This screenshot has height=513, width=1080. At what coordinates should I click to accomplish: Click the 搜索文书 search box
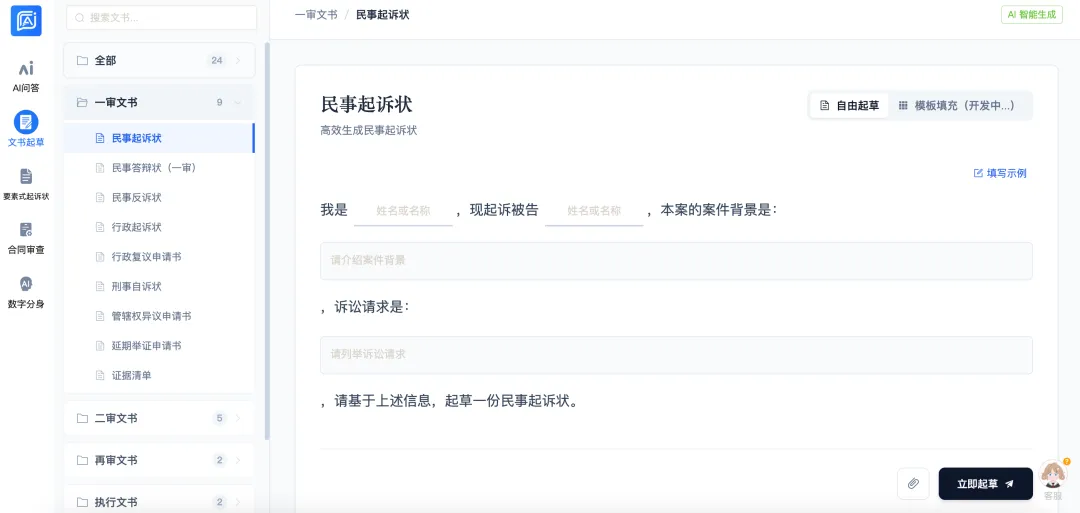[x=162, y=17]
